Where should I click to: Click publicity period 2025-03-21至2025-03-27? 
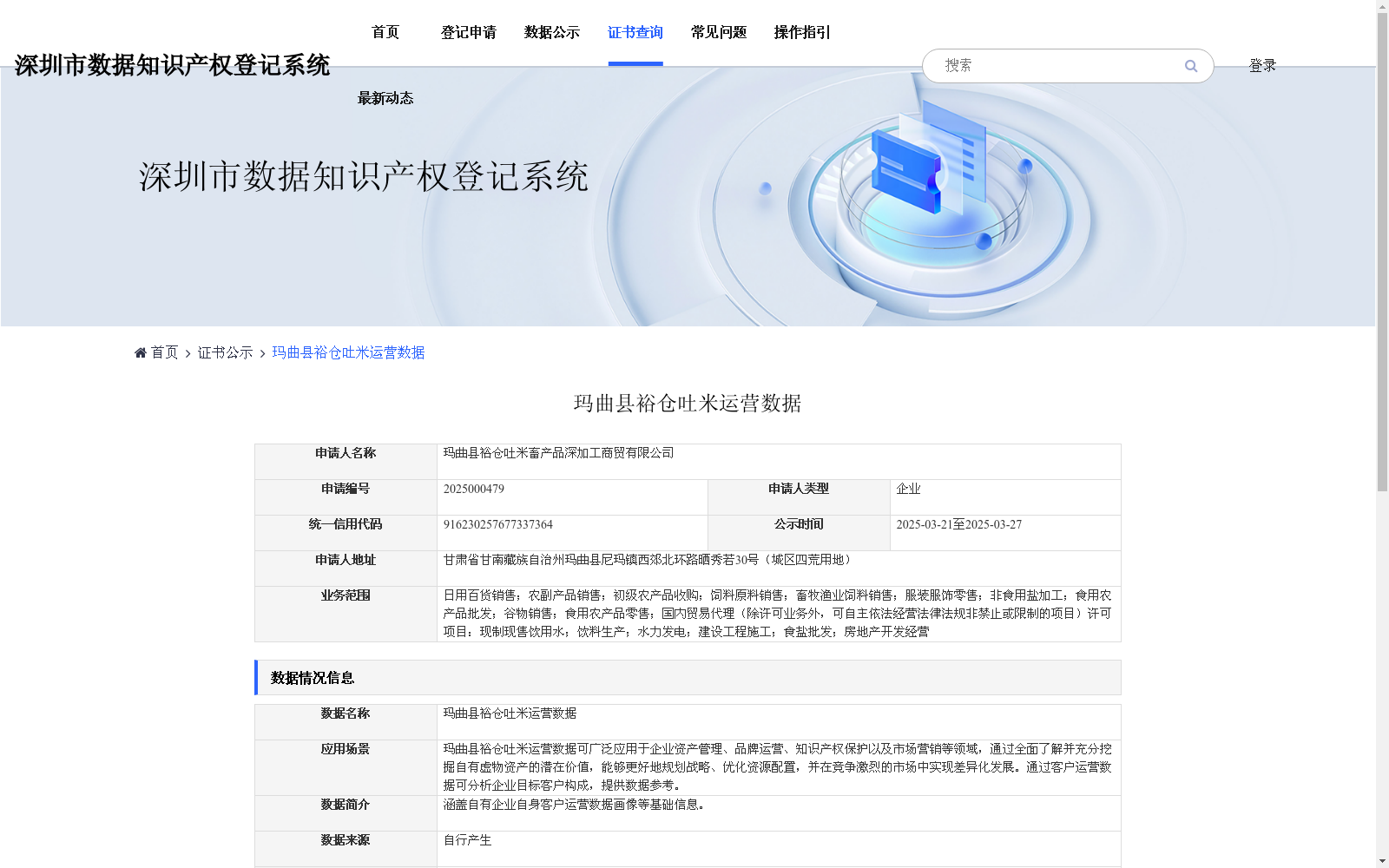pos(959,524)
